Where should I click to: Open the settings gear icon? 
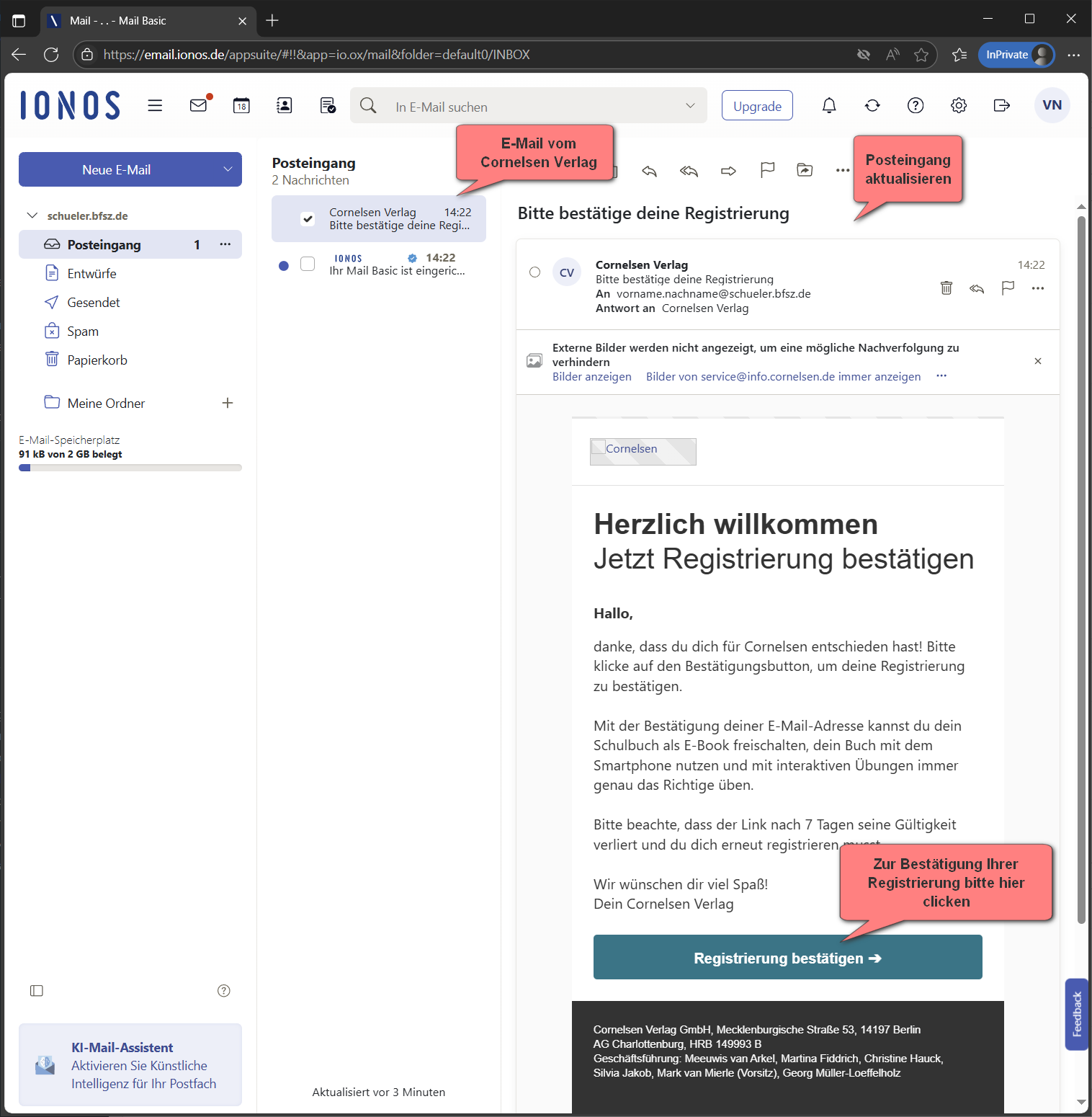958,106
